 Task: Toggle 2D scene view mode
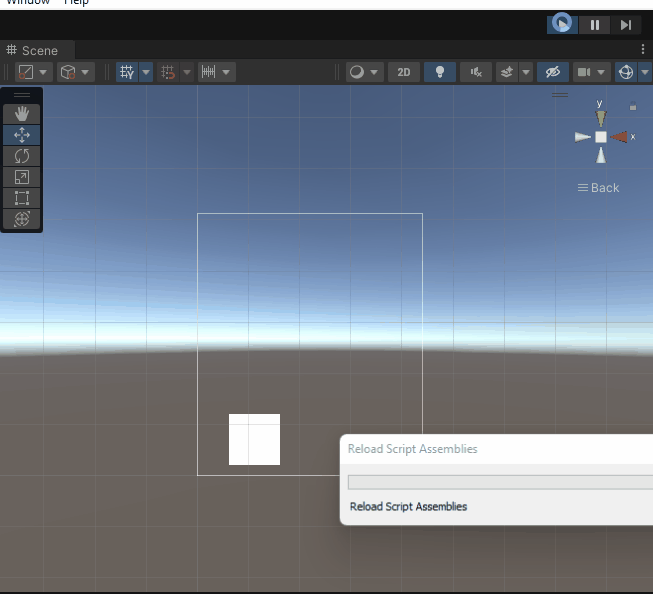[403, 72]
